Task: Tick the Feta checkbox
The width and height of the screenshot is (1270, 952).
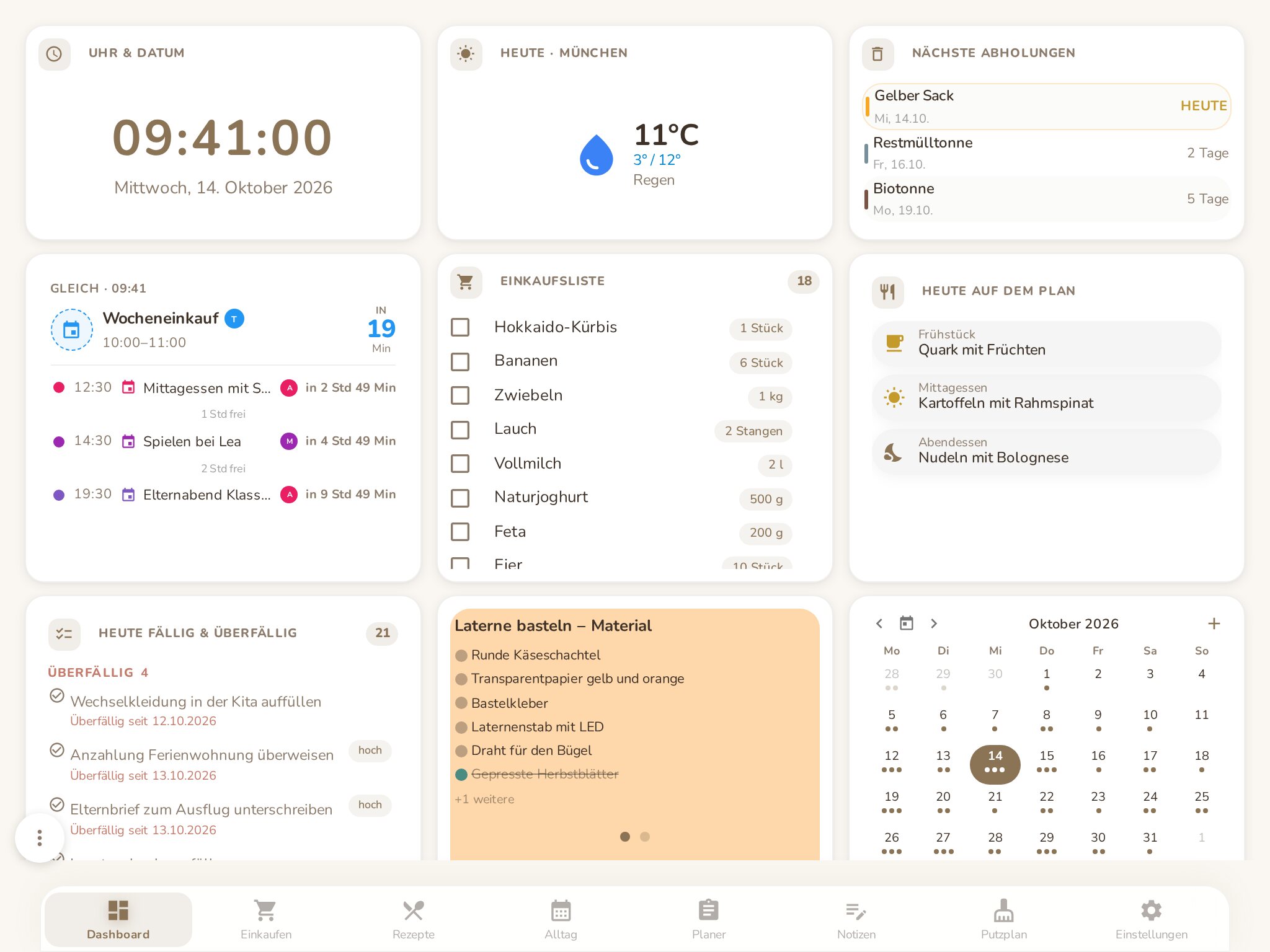Action: click(460, 532)
